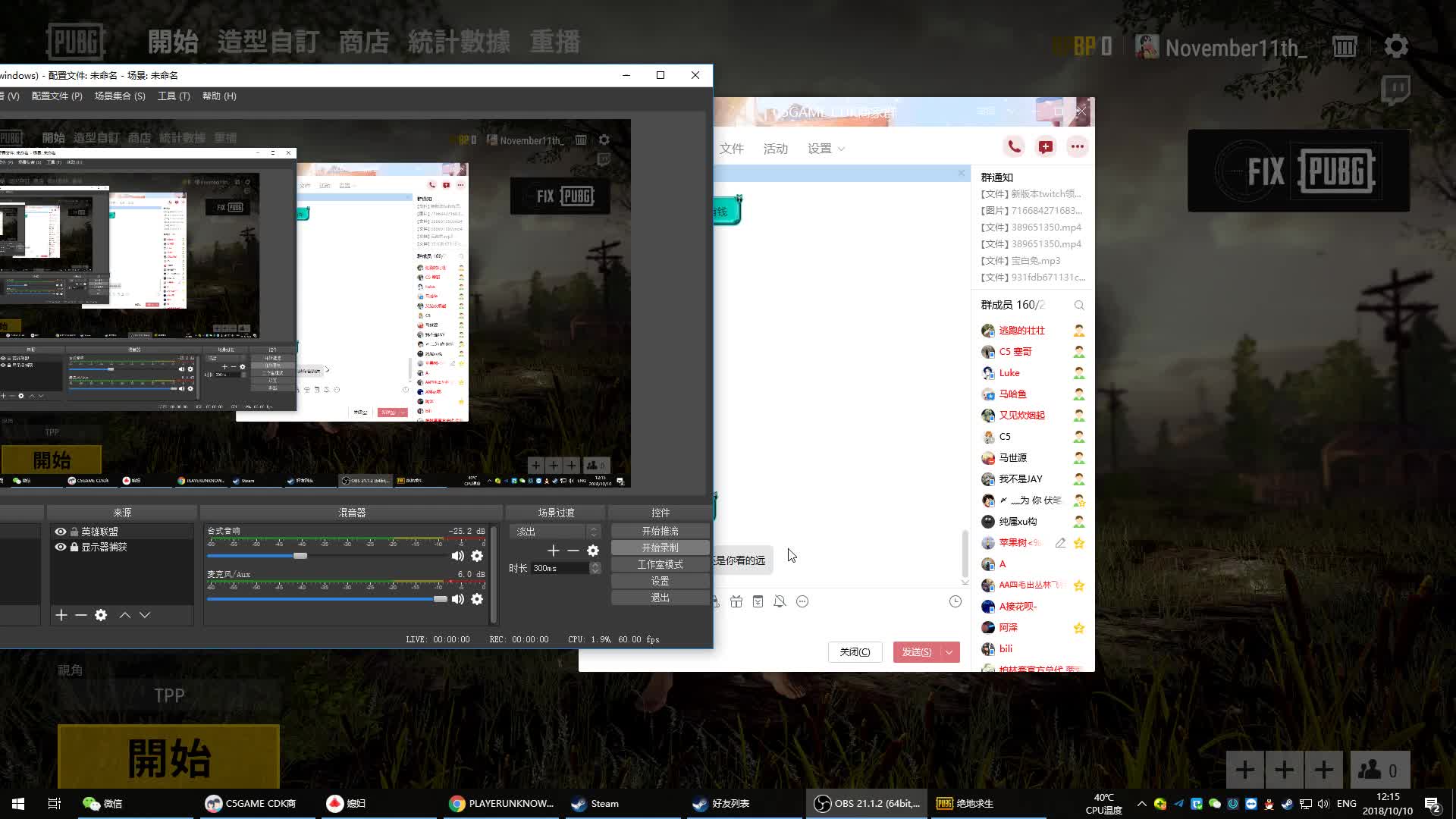
Task: Open red packet icon in chat toolbar
Action: [758, 601]
